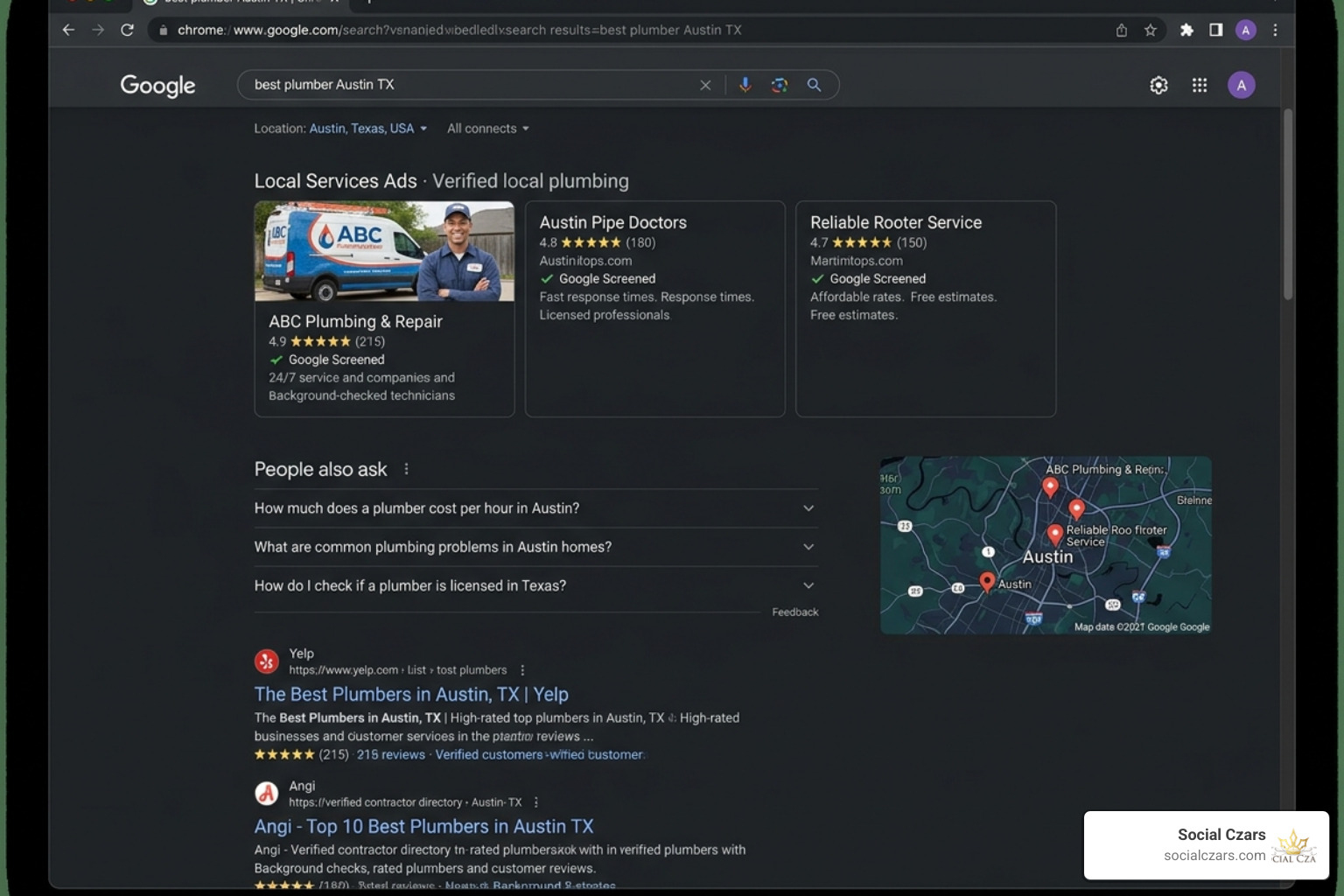Click the Angi verified contractor directory breadcrumb

tap(405, 802)
